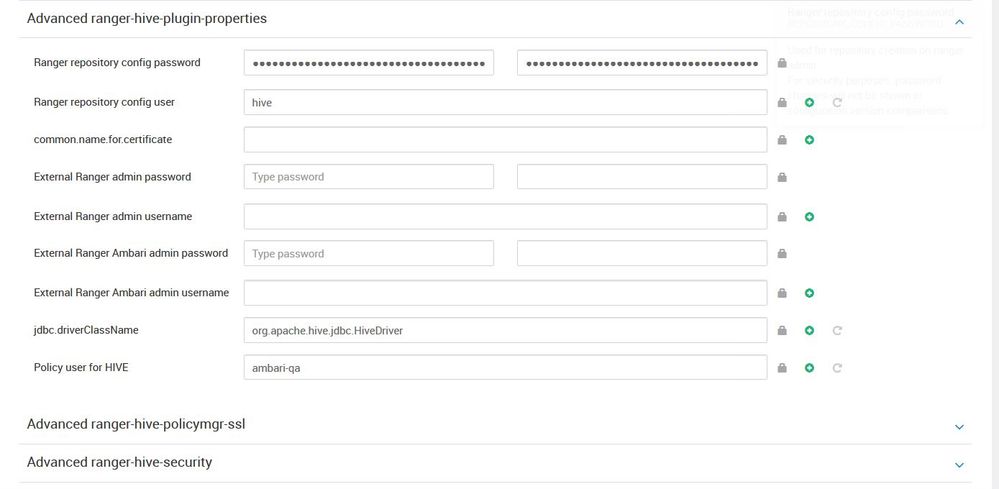Click lock icon beside External Ranger admin password
Screen dimensions: 999x489
tap(782, 177)
